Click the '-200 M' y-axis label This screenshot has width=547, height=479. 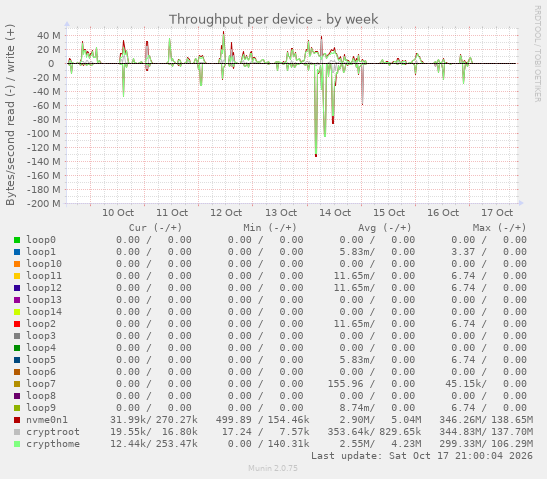point(44,203)
